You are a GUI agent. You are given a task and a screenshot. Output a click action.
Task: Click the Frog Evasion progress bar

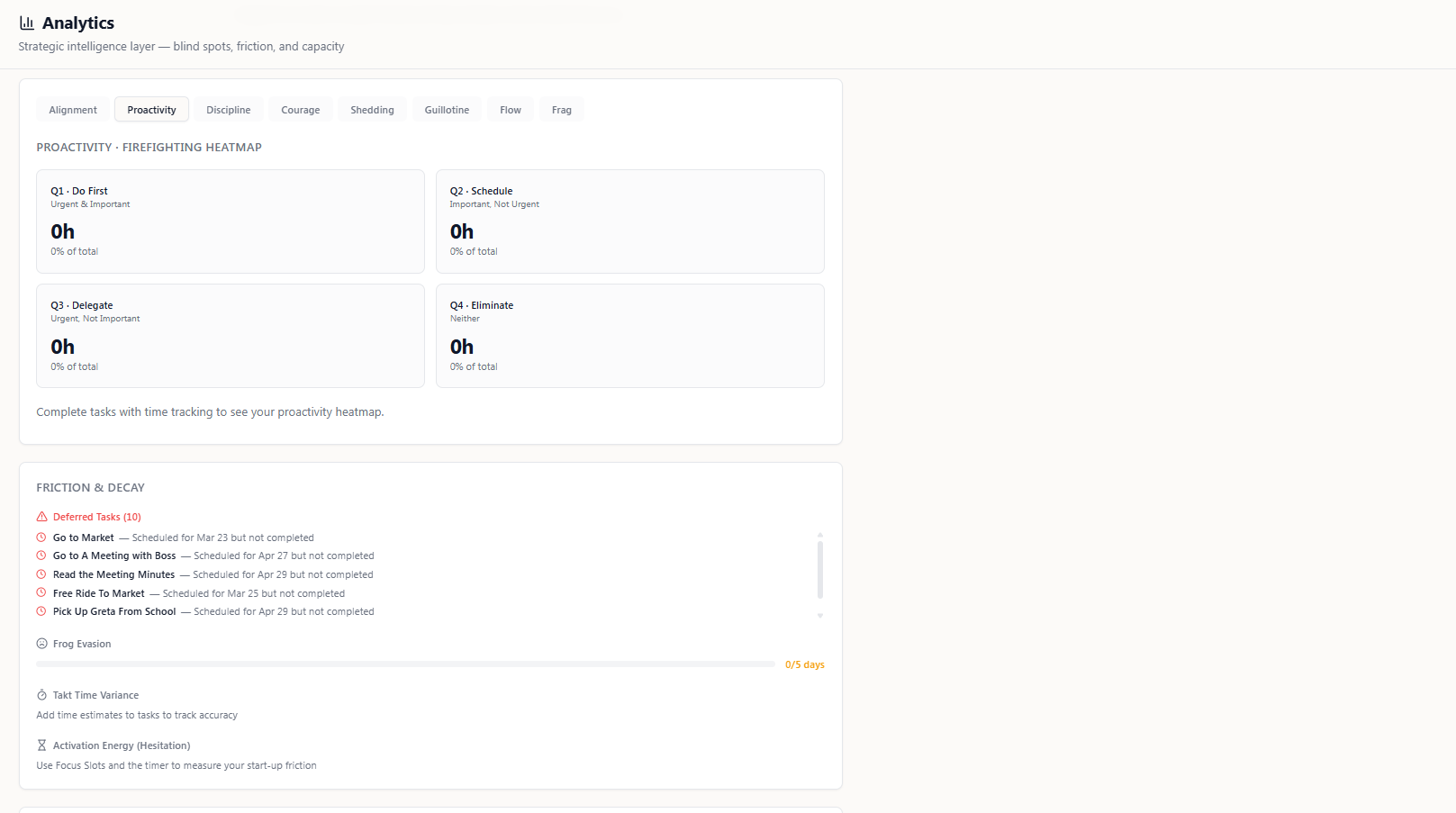pos(405,664)
